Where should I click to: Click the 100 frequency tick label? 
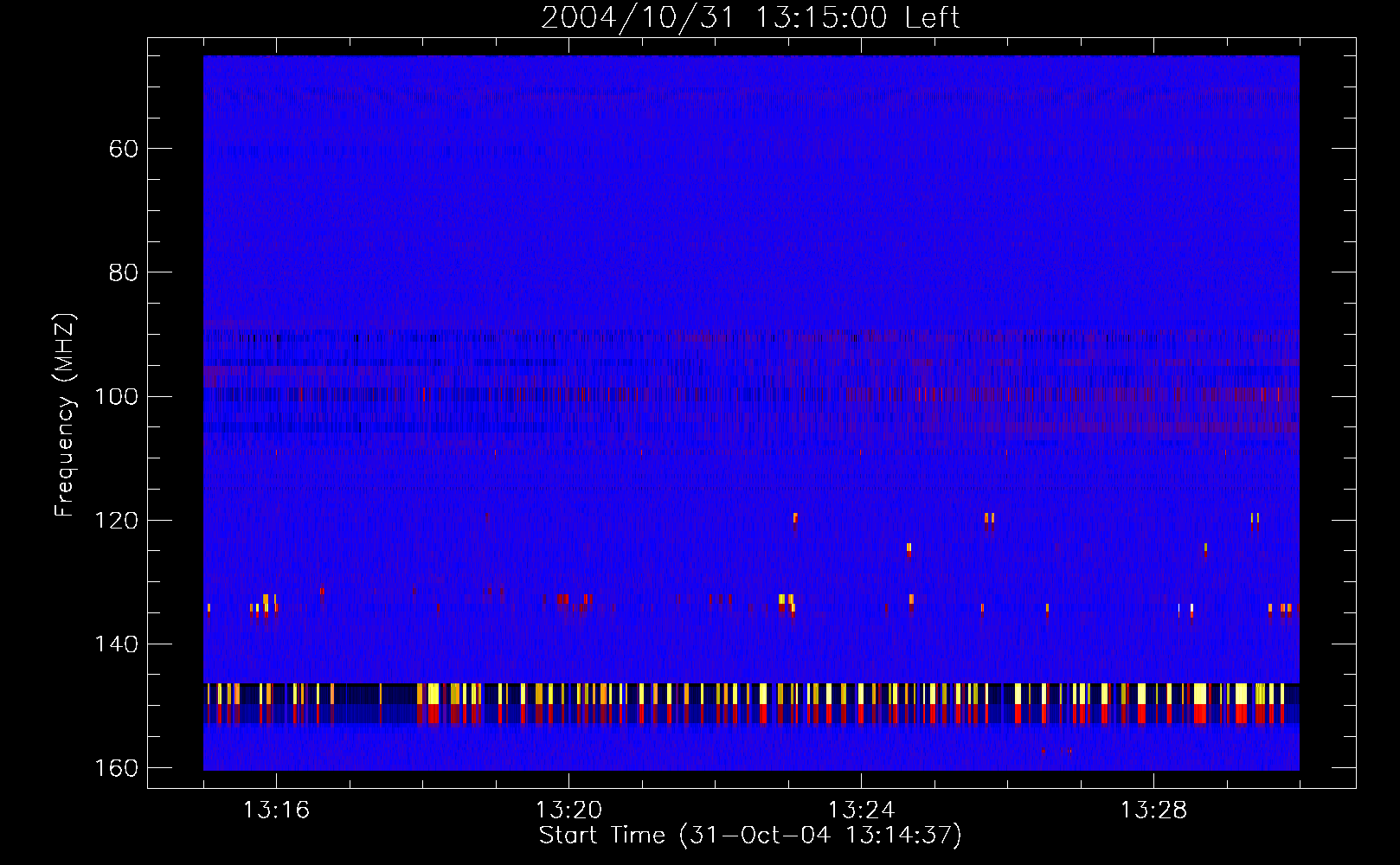tap(116, 396)
